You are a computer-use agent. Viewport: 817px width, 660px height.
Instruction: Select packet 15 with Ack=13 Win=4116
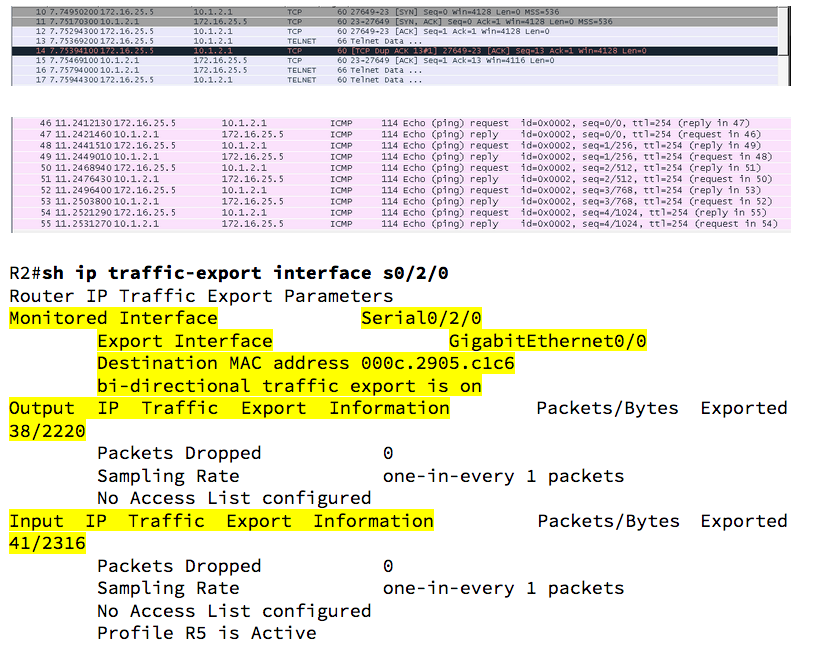394,60
